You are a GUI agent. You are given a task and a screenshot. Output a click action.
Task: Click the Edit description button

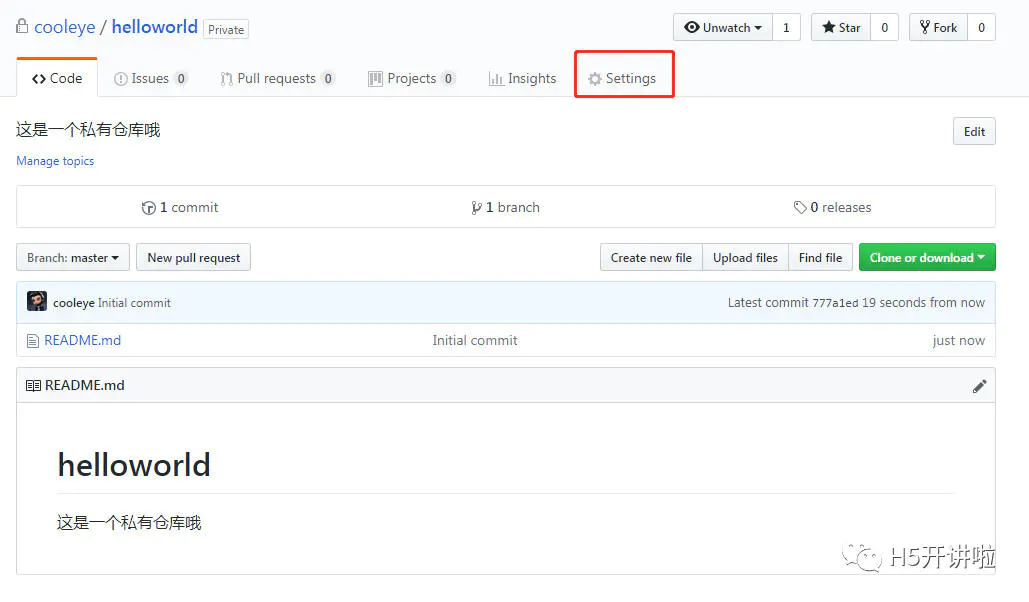(974, 131)
